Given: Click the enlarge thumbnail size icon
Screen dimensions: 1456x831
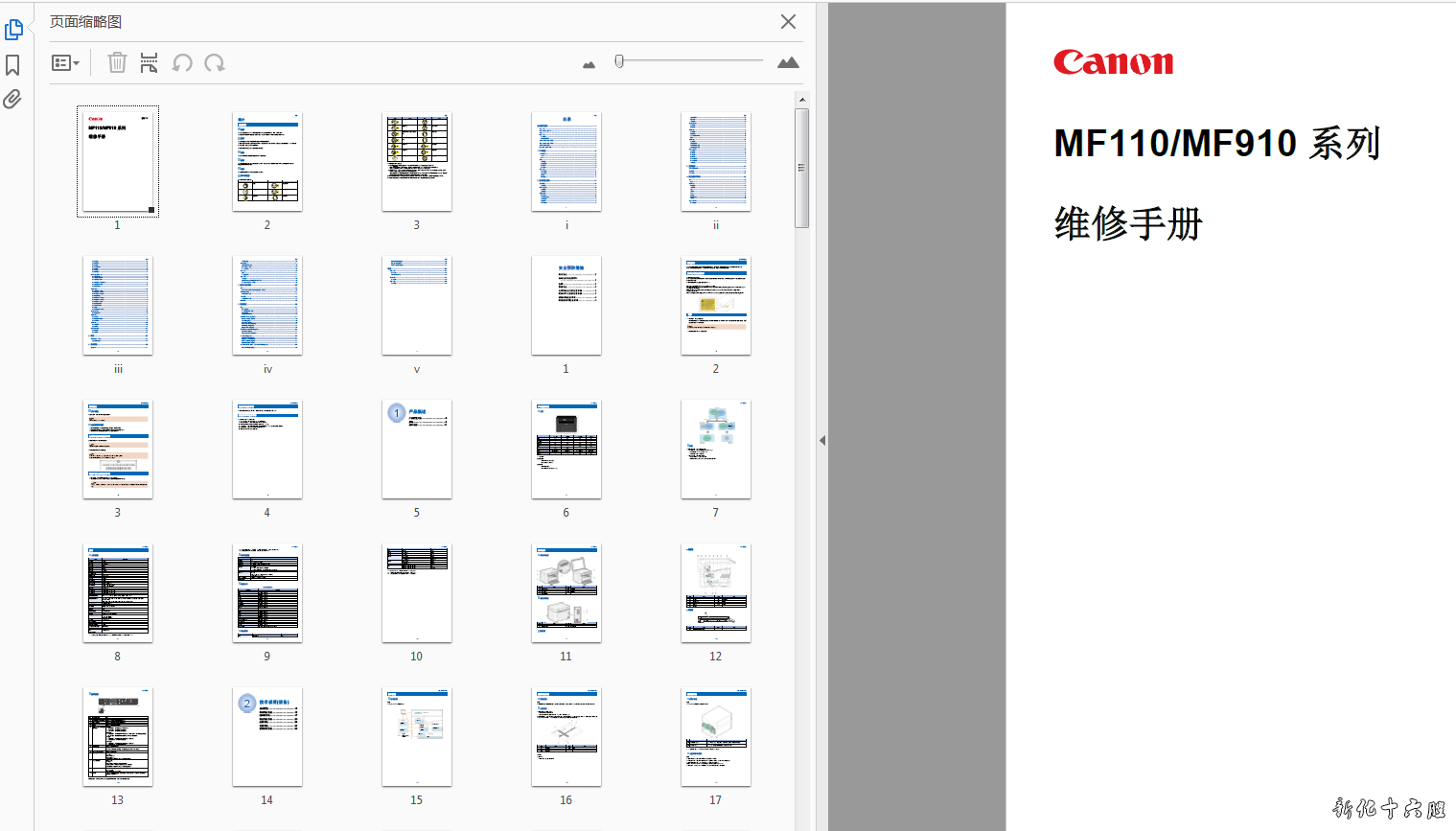Looking at the screenshot, I should (x=788, y=62).
